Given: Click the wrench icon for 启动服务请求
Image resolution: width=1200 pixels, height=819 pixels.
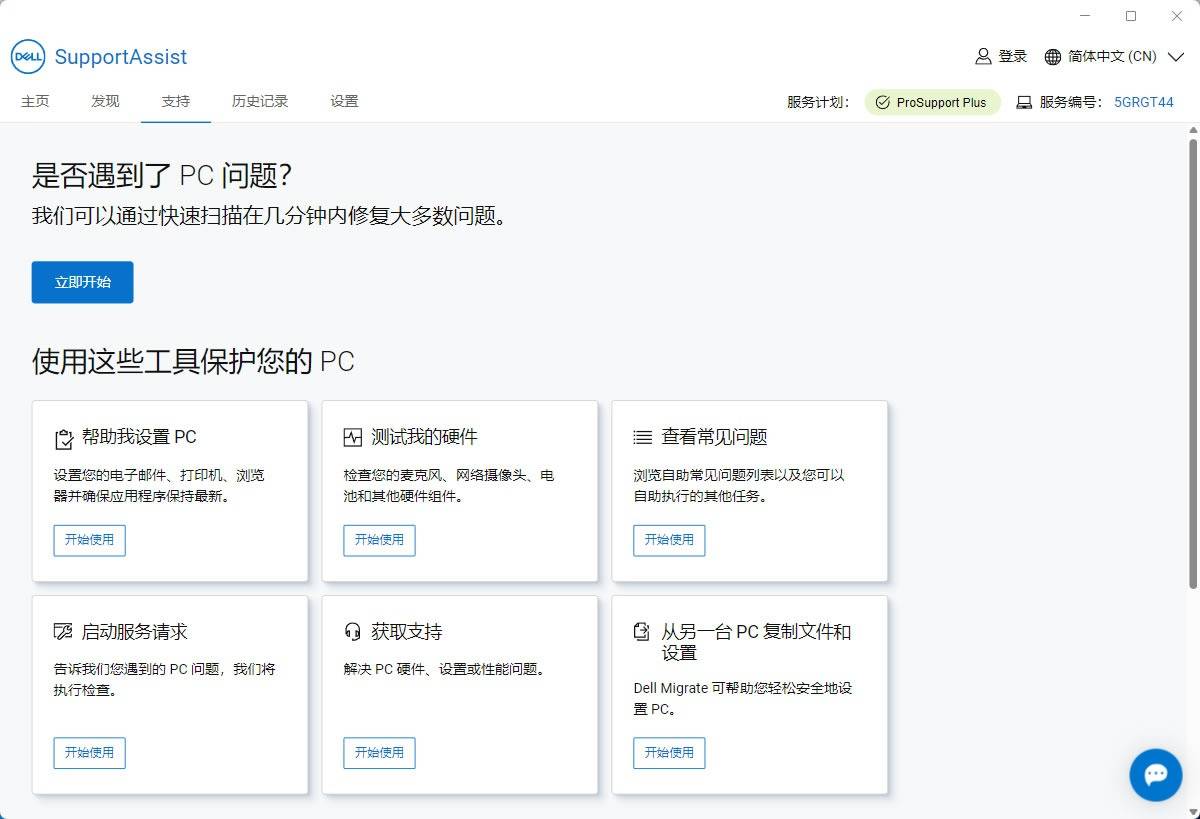Looking at the screenshot, I should tap(63, 632).
